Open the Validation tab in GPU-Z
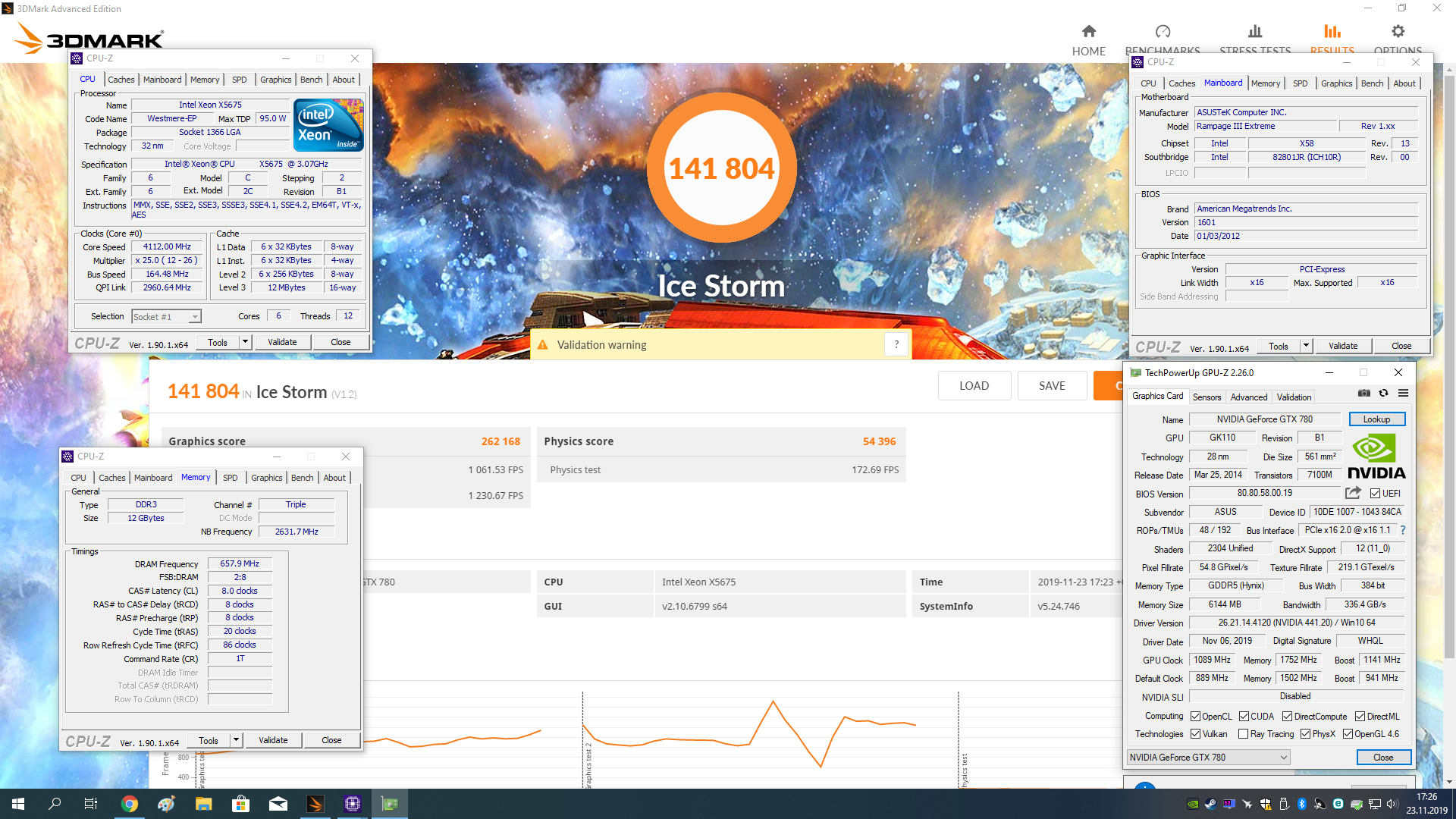The height and width of the screenshot is (819, 1456). click(1294, 397)
